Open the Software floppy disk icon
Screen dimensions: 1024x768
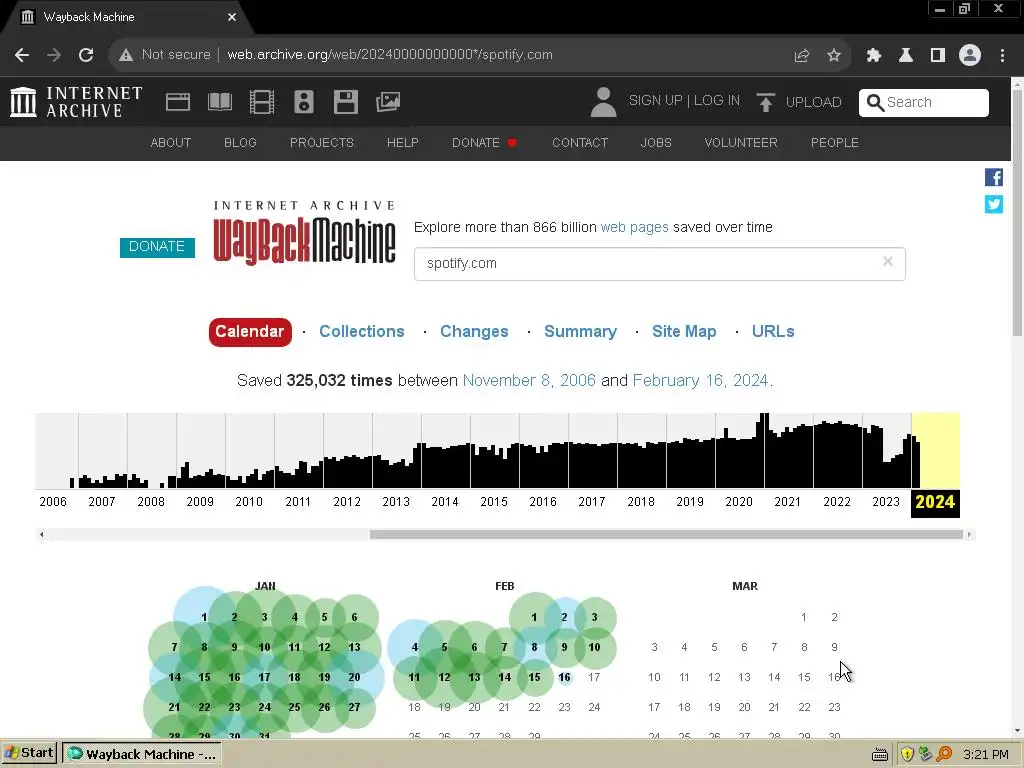[x=345, y=102]
